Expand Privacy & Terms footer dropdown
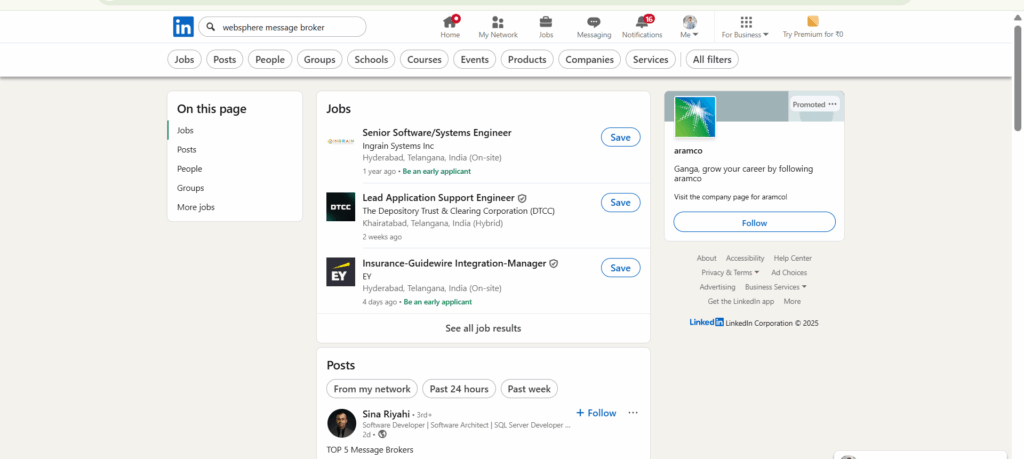The width and height of the screenshot is (1024, 459). tap(730, 272)
